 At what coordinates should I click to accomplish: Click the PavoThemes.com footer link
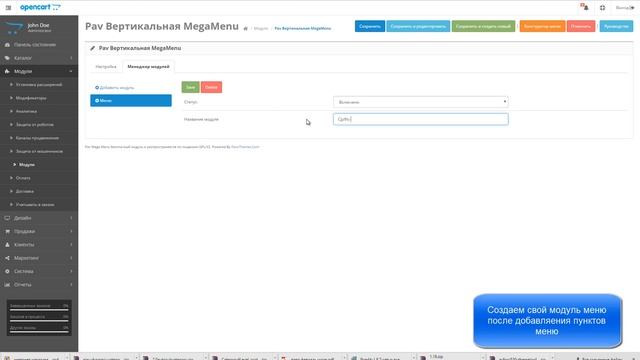point(245,147)
